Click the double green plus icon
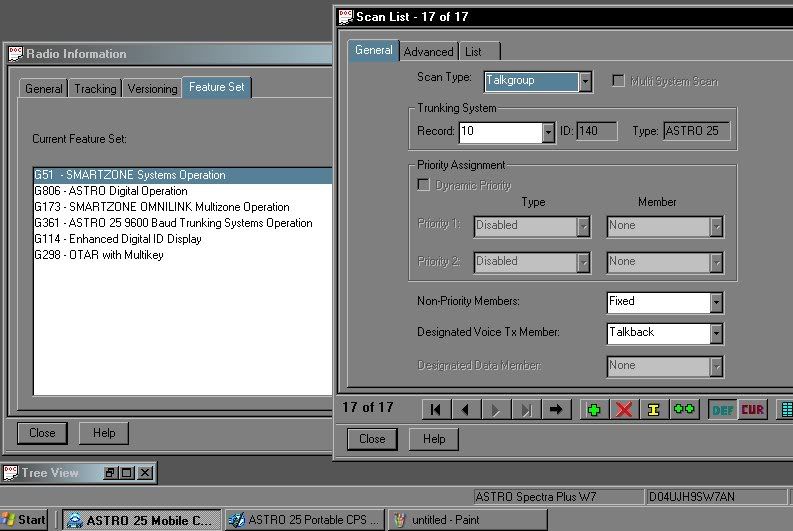The width and height of the screenshot is (793, 531). [x=684, y=410]
